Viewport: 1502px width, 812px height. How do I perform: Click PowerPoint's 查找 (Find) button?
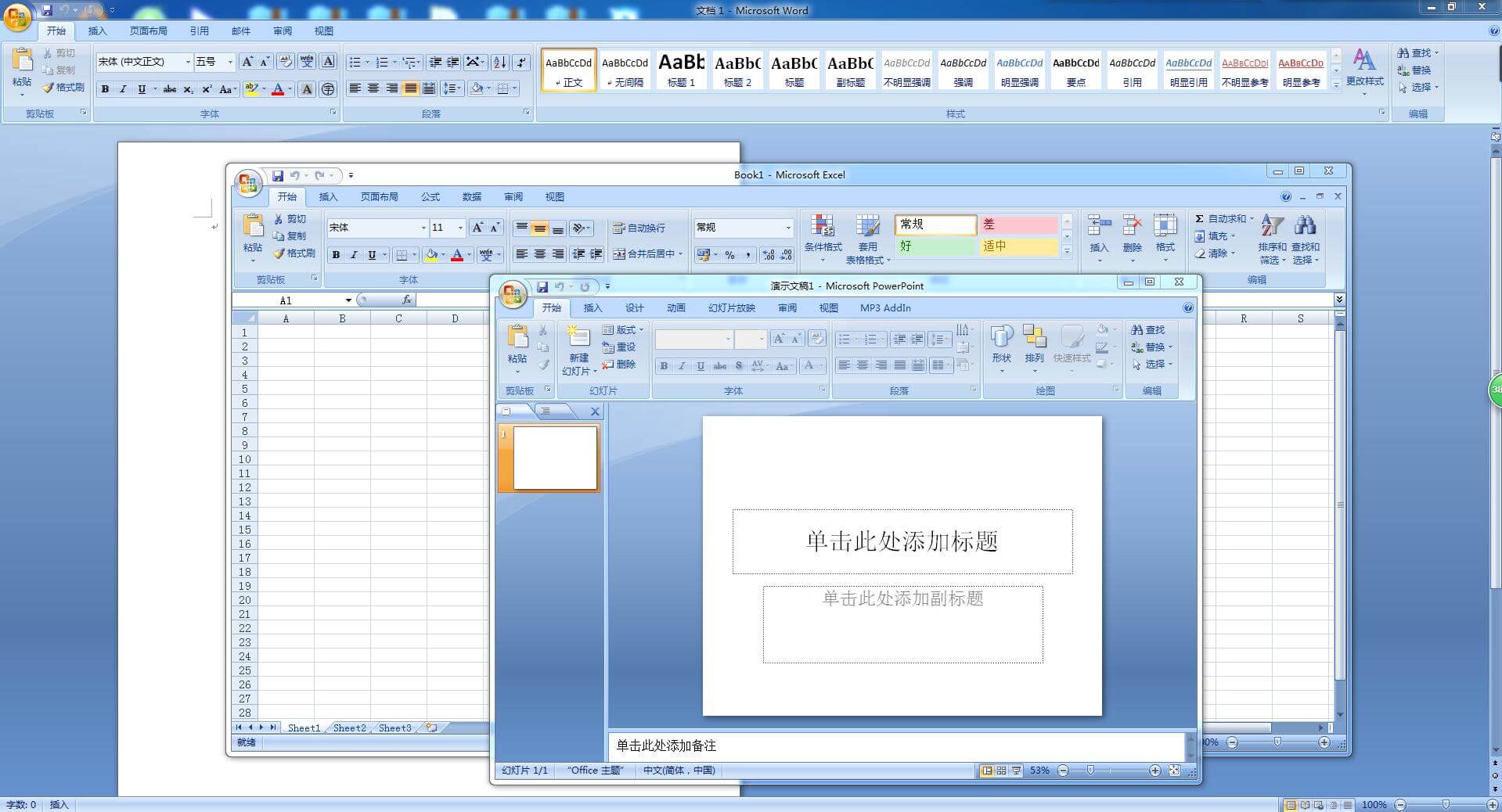1147,330
